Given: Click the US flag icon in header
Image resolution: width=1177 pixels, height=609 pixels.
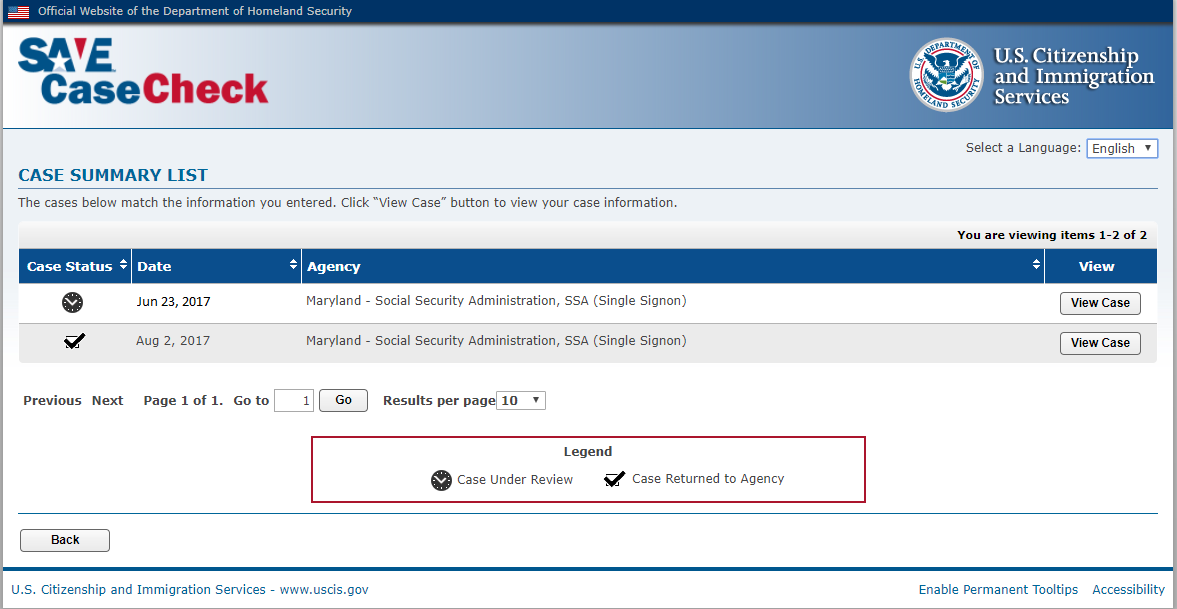Looking at the screenshot, I should pos(18,11).
